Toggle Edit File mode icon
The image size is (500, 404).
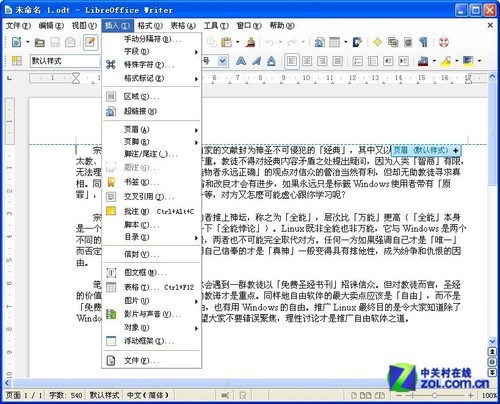coord(90,42)
